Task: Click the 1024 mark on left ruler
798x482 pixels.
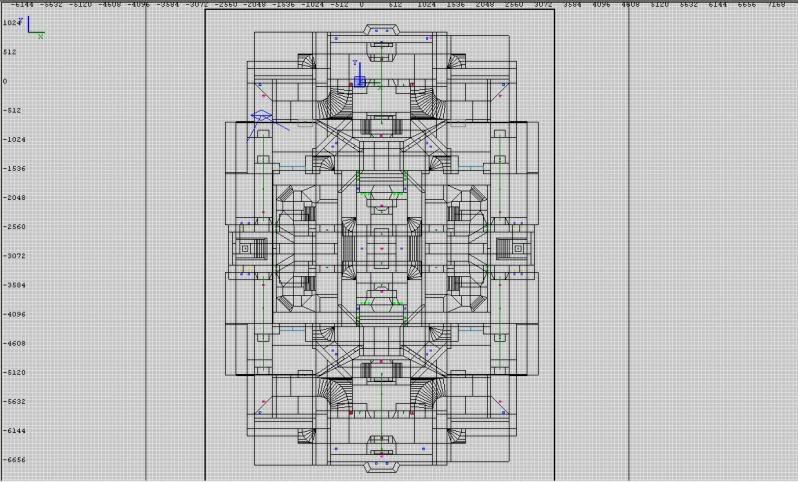Action: [x=10, y=23]
